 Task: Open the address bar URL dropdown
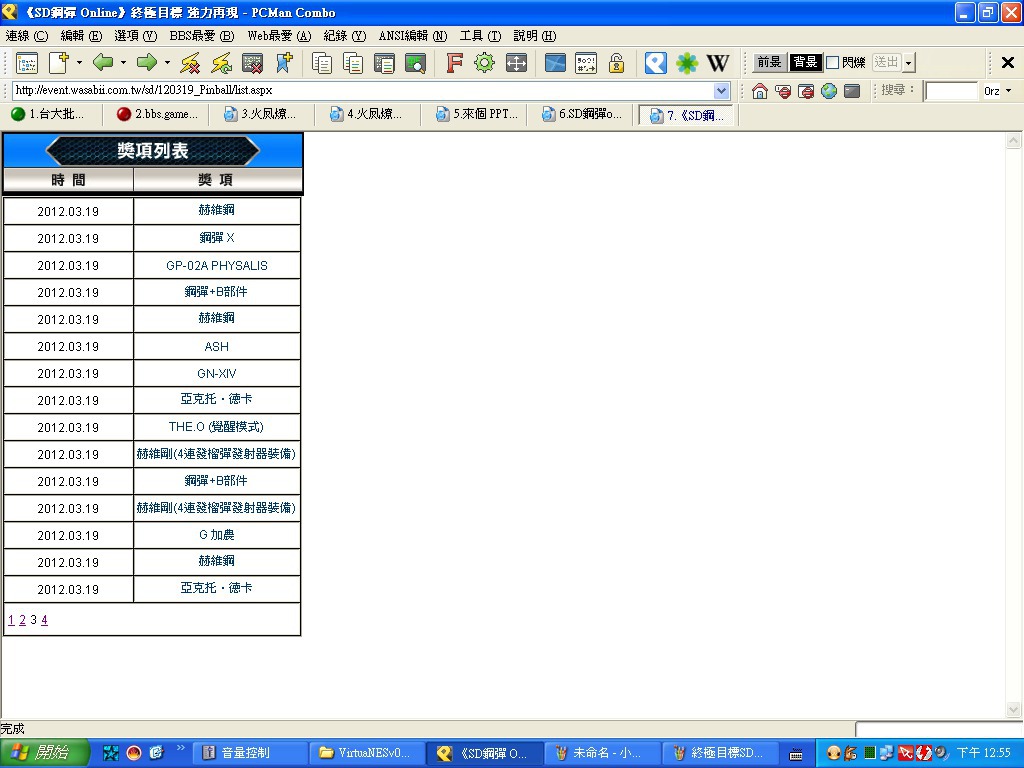coord(722,91)
